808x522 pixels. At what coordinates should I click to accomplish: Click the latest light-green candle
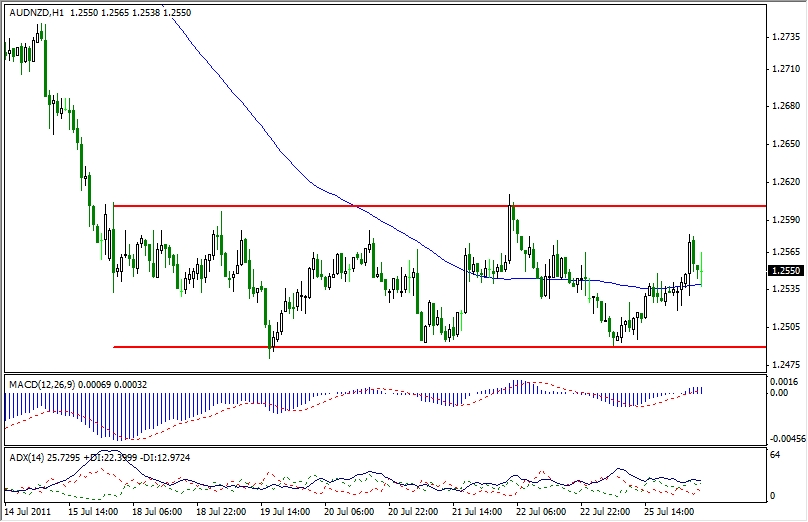click(701, 270)
